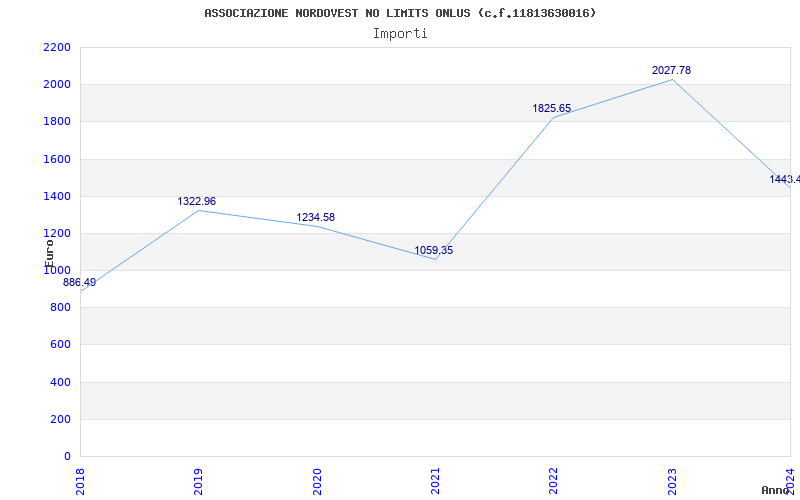Click the 1200 y-axis tick label
Image resolution: width=800 pixels, height=500 pixels.
click(x=57, y=234)
